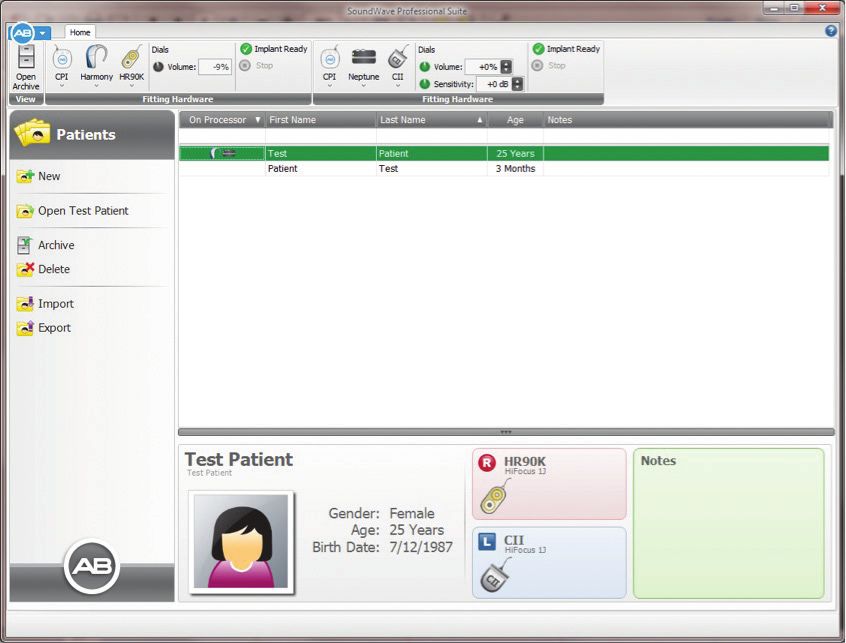Click the AB logo in sidebar

tap(92, 566)
